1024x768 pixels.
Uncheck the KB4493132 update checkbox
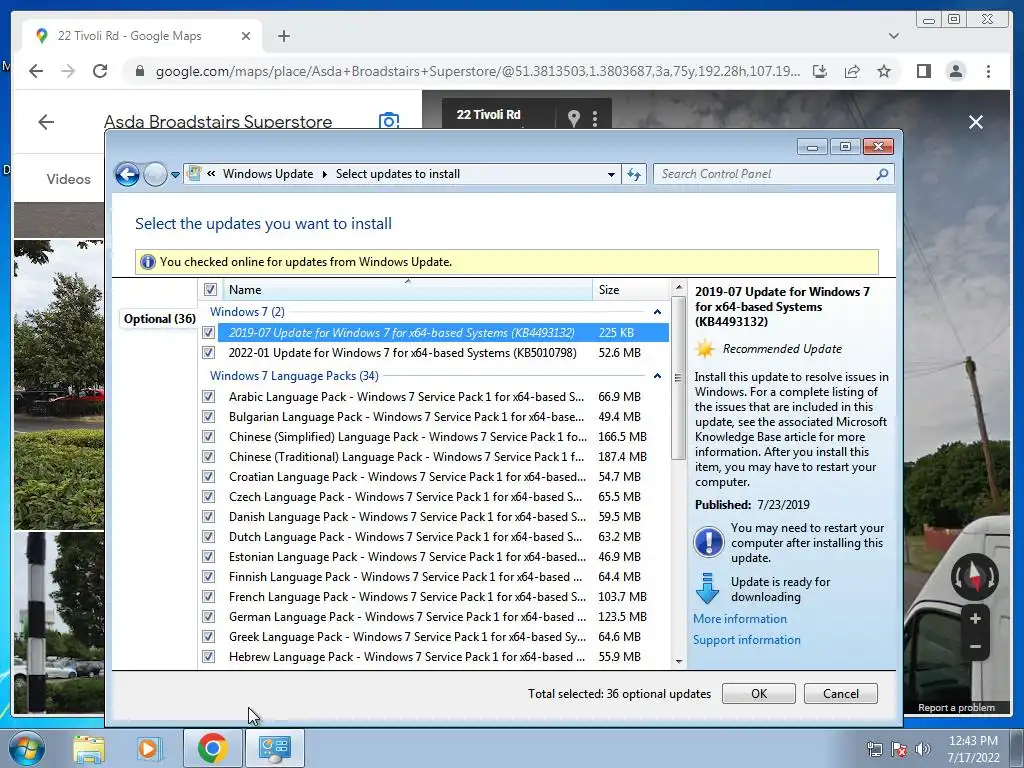pos(208,332)
